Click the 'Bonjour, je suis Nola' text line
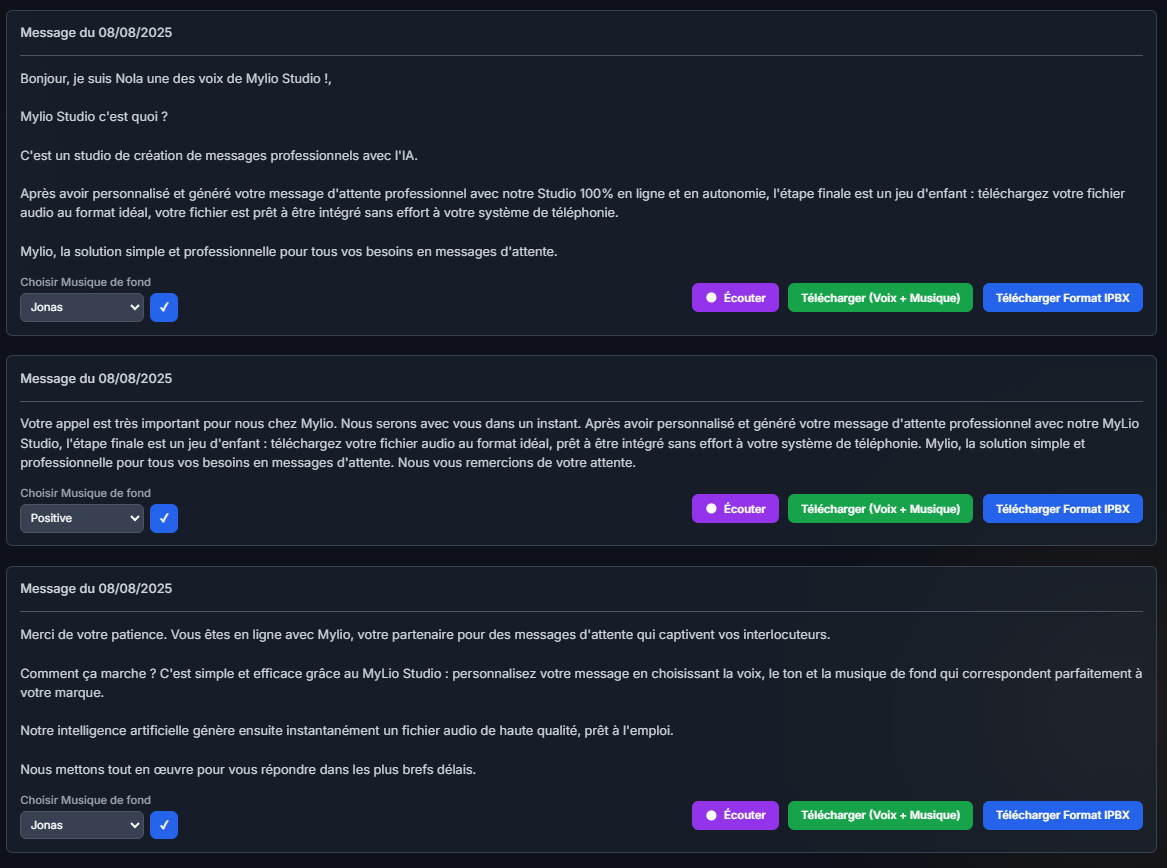 176,78
